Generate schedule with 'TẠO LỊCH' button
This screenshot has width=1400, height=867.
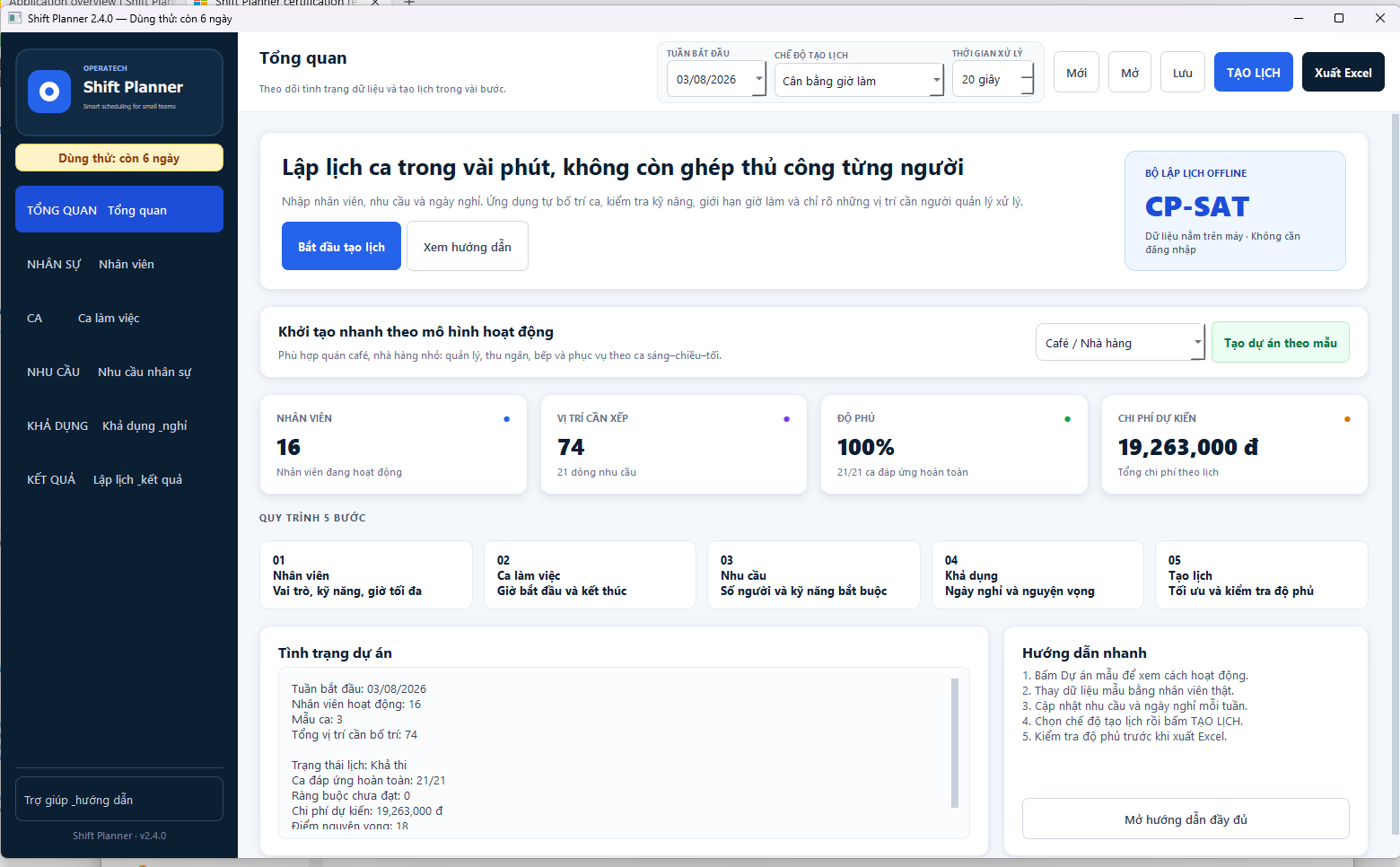1254,73
